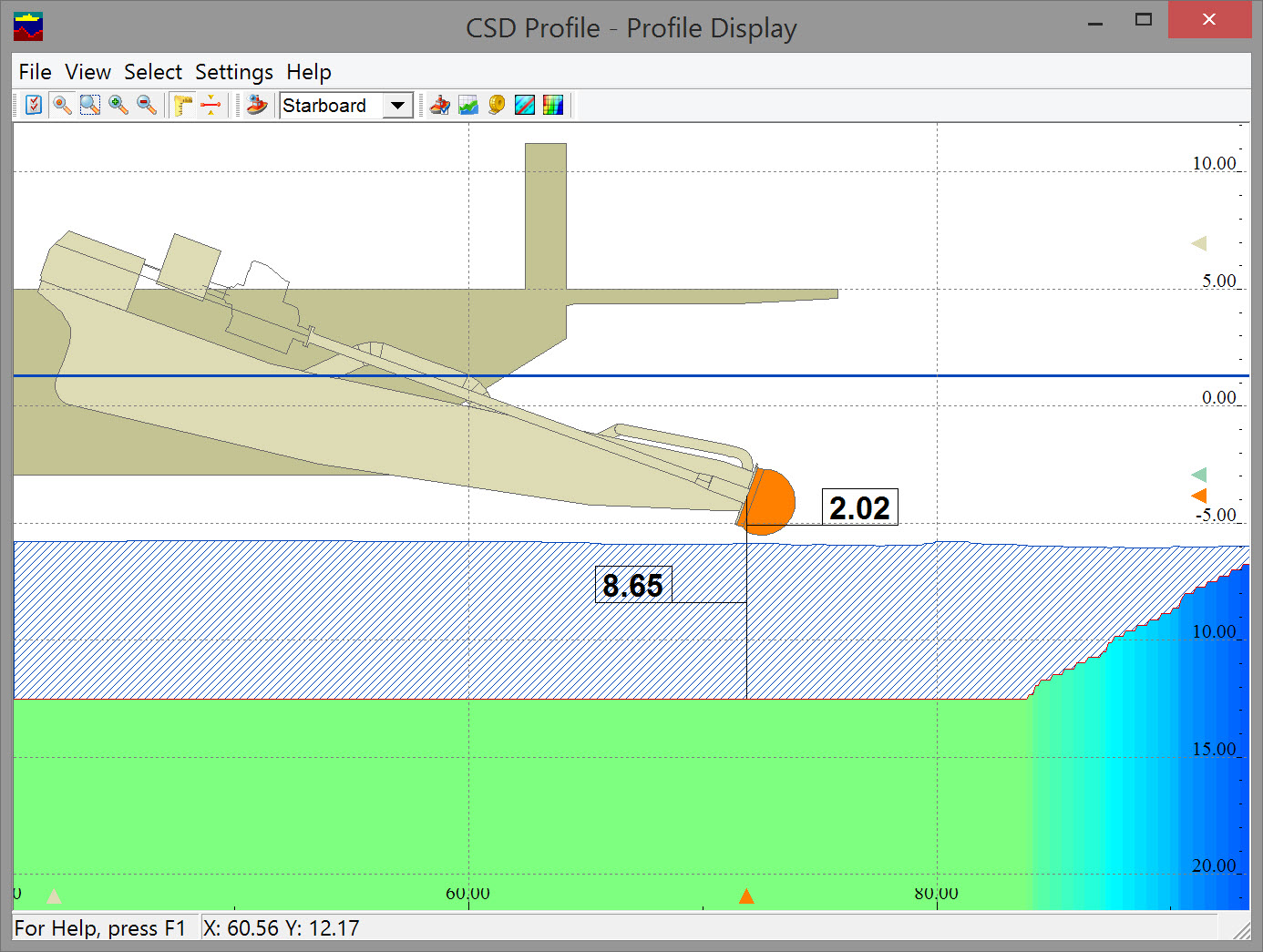Open the File menu

click(x=35, y=72)
